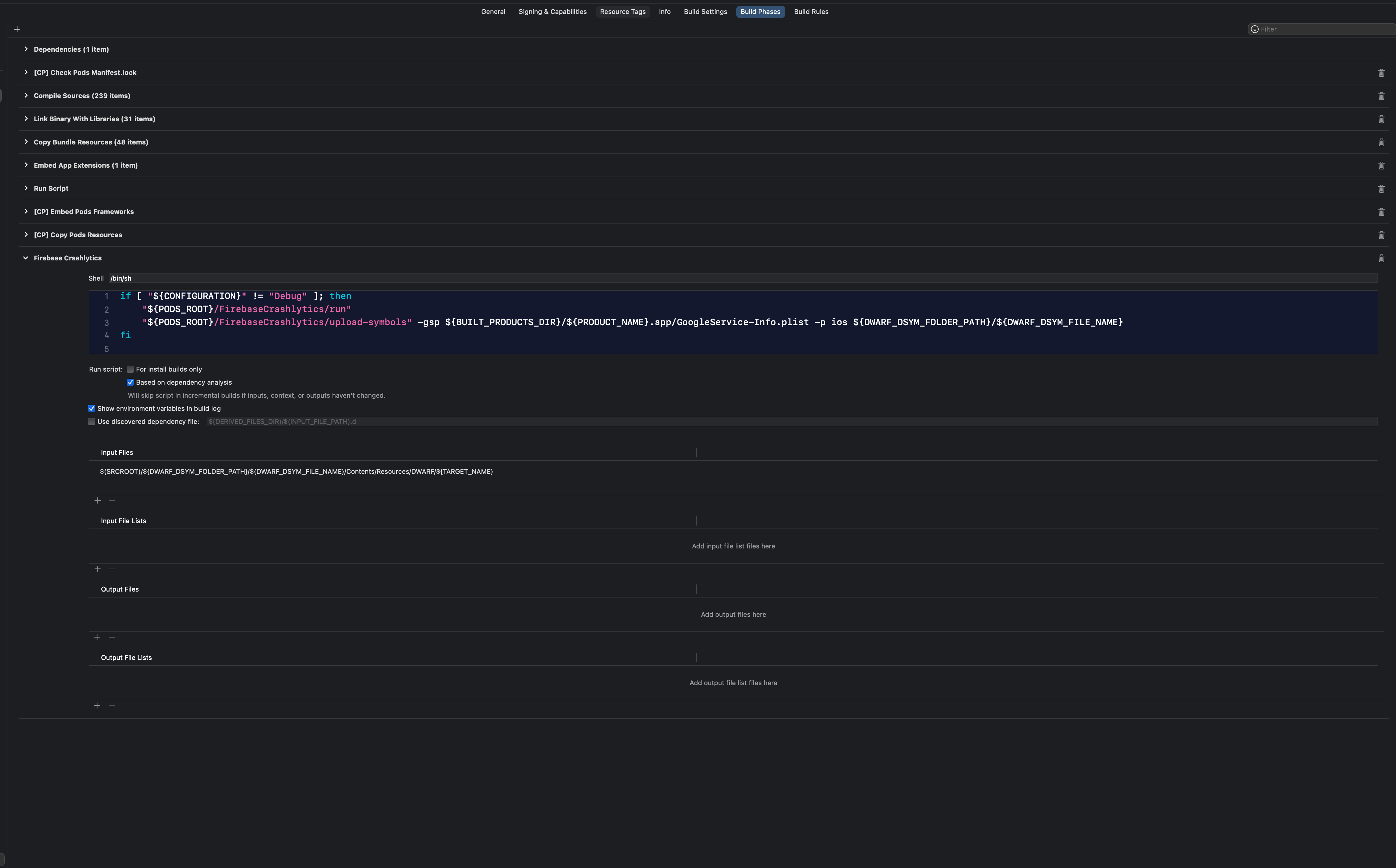
Task: Expand the Compile Sources phase
Action: (x=26, y=96)
